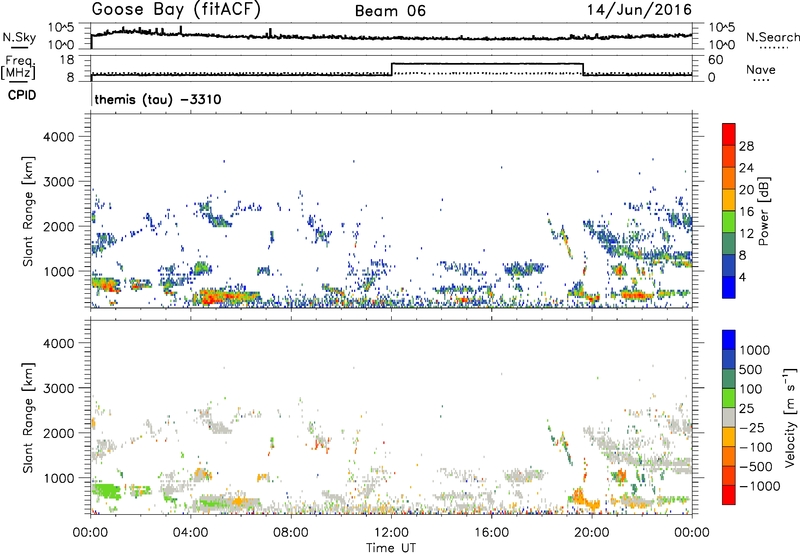Click the "Beam 06" heading
The width and height of the screenshot is (800, 554).
tap(390, 11)
